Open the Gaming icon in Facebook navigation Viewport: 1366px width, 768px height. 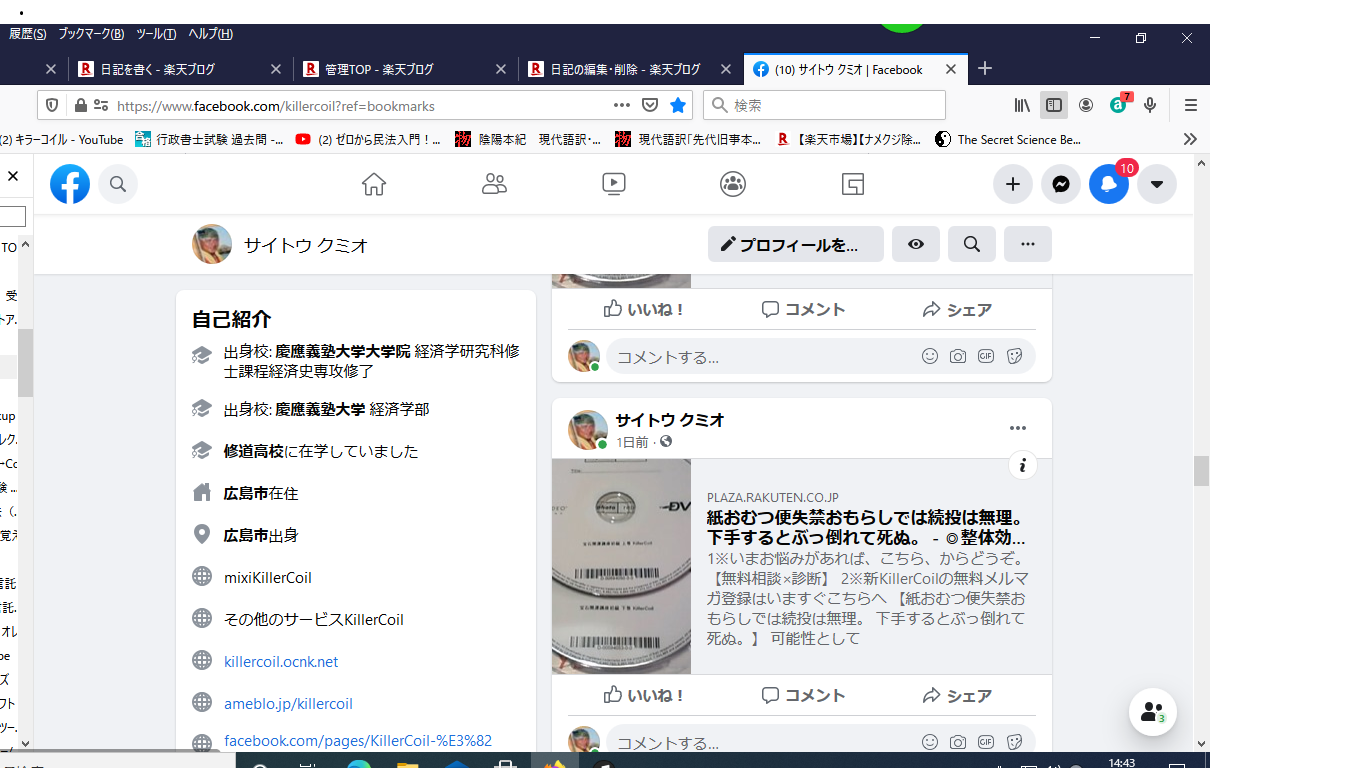pyautogui.click(x=852, y=184)
